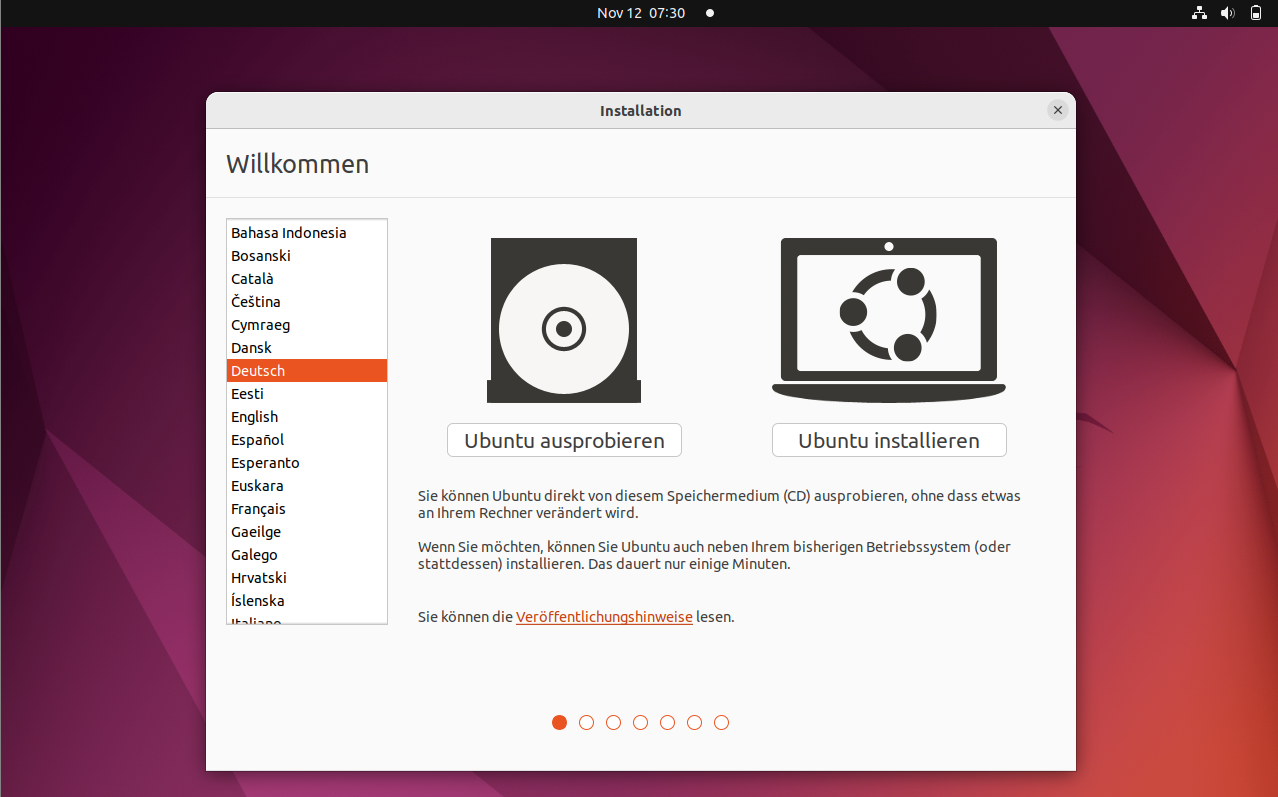The image size is (1278, 797).
Task: Click the volume speaker icon in top bar
Action: coord(1228,13)
